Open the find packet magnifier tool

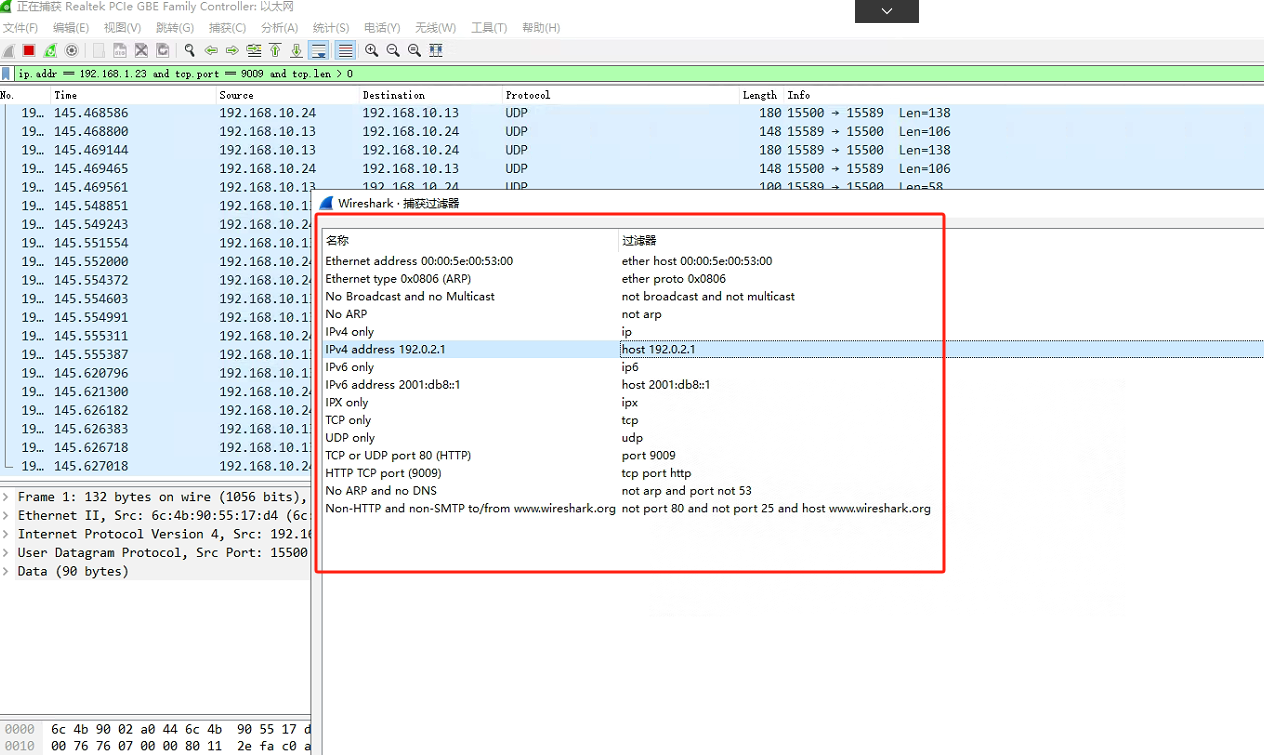coord(189,50)
